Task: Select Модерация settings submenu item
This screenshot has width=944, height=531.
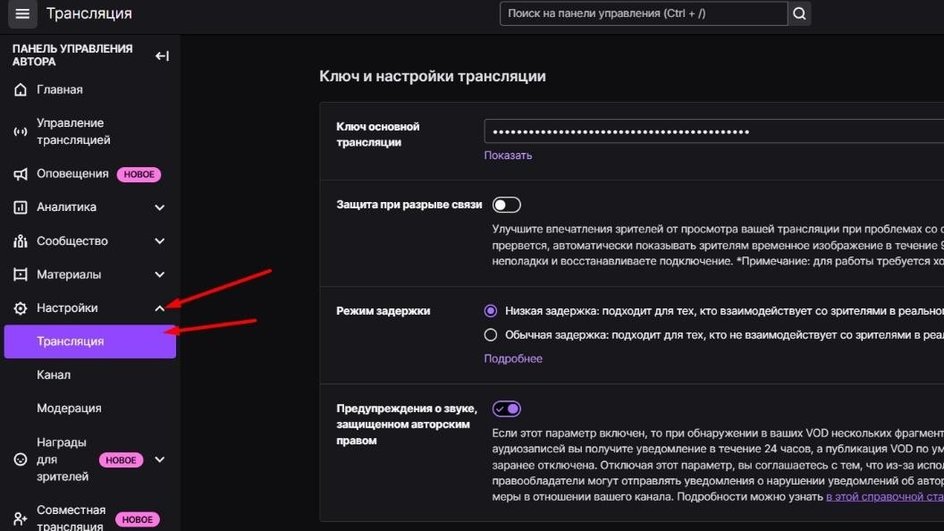Action: pyautogui.click(x=69, y=408)
